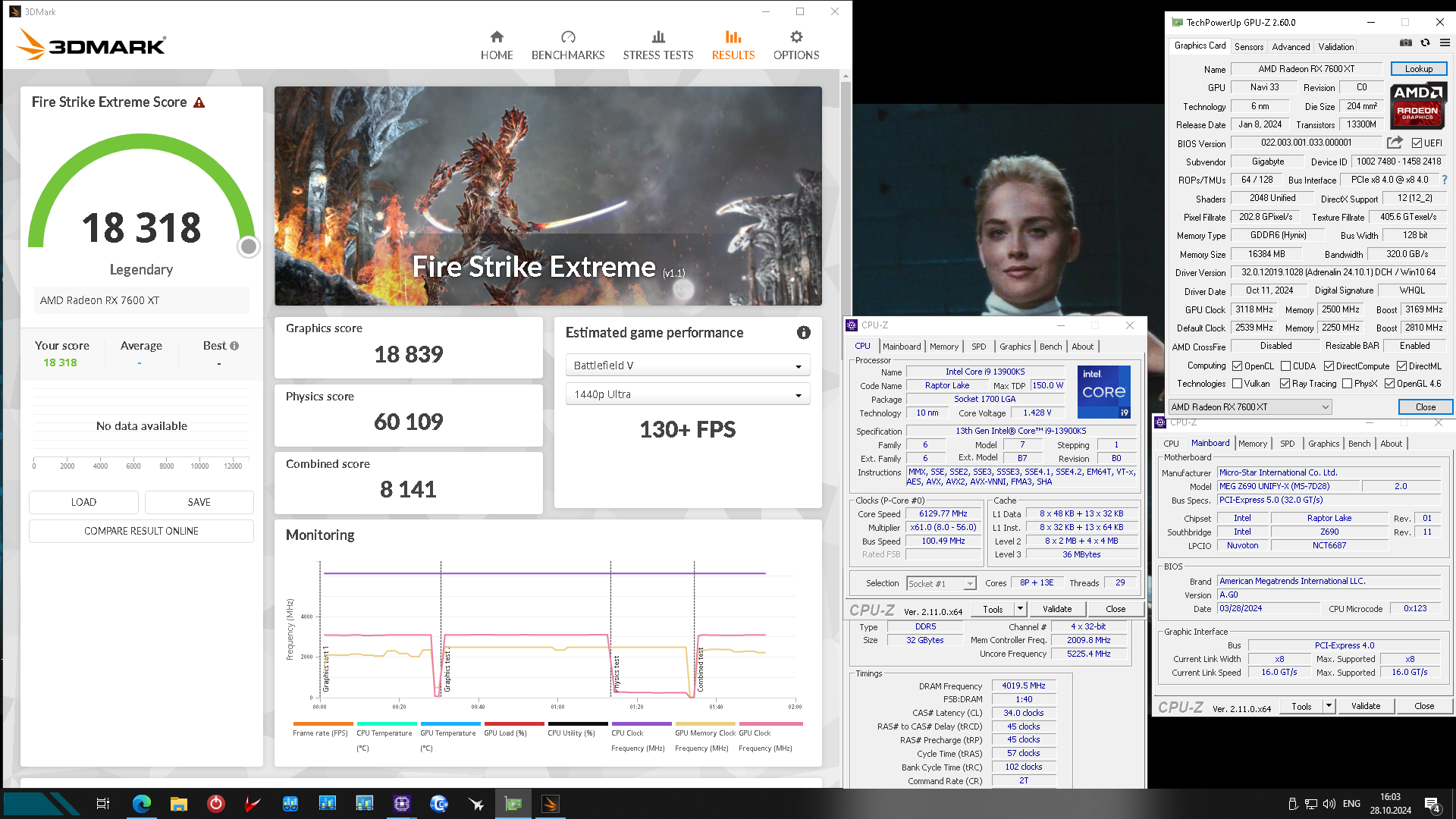Click the BIOS export share icon in GPU-Z

coord(1395,143)
